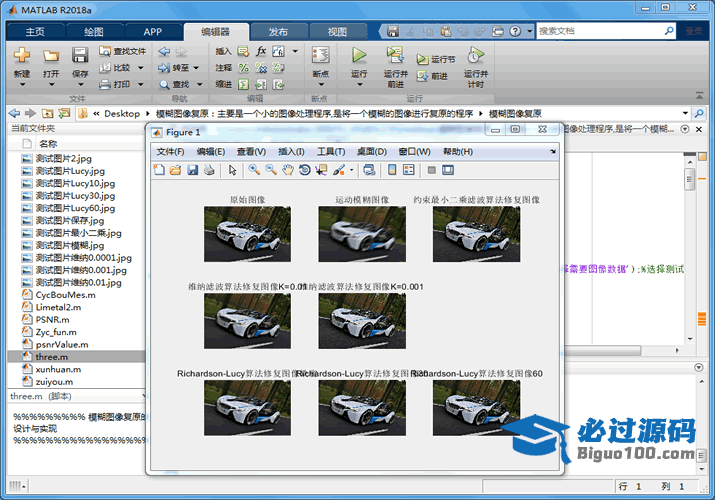This screenshot has height=500, width=715.
Task: Click the Breakpoints icon
Action: [x=321, y=56]
